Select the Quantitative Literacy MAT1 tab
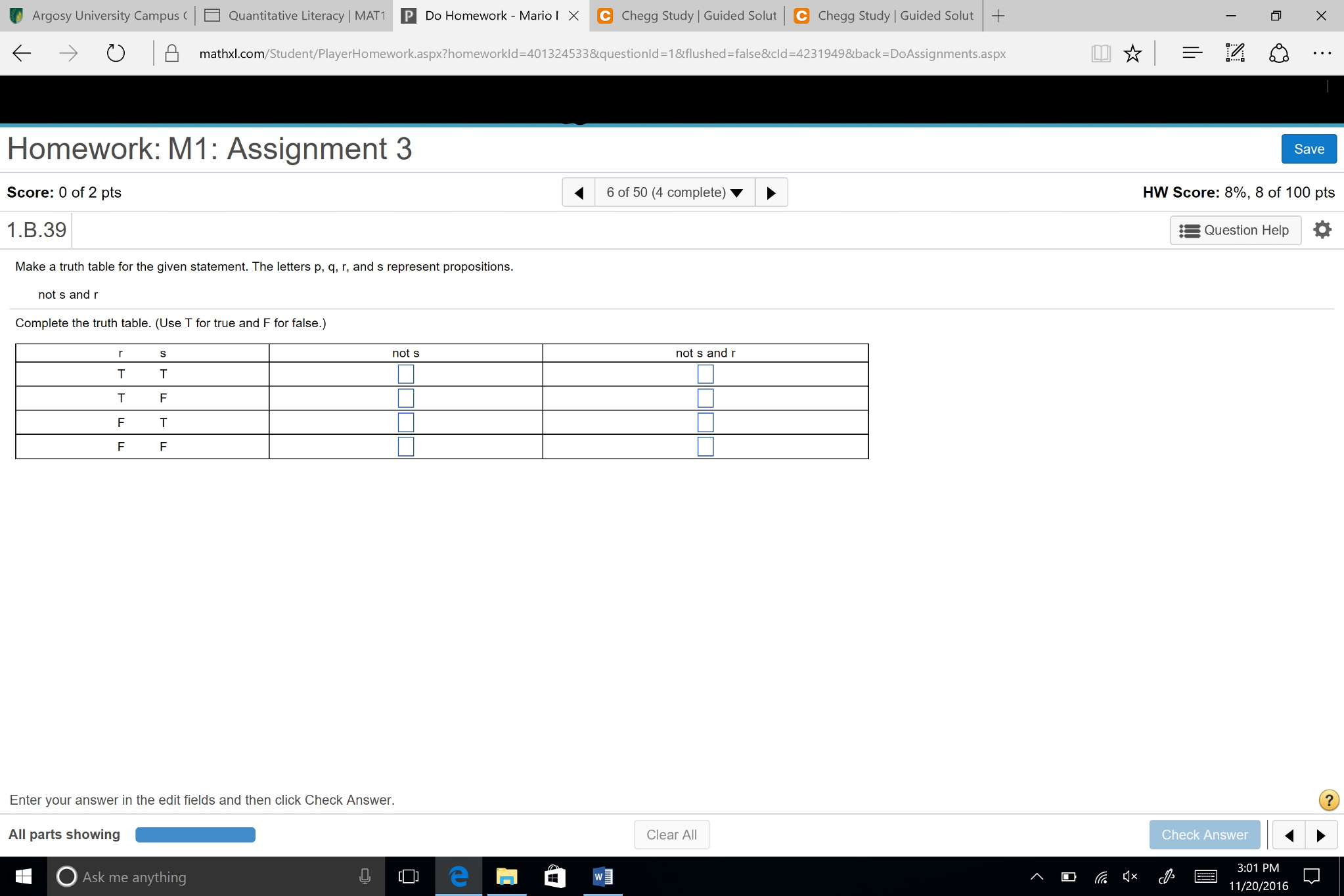This screenshot has width=1344, height=896. (293, 14)
